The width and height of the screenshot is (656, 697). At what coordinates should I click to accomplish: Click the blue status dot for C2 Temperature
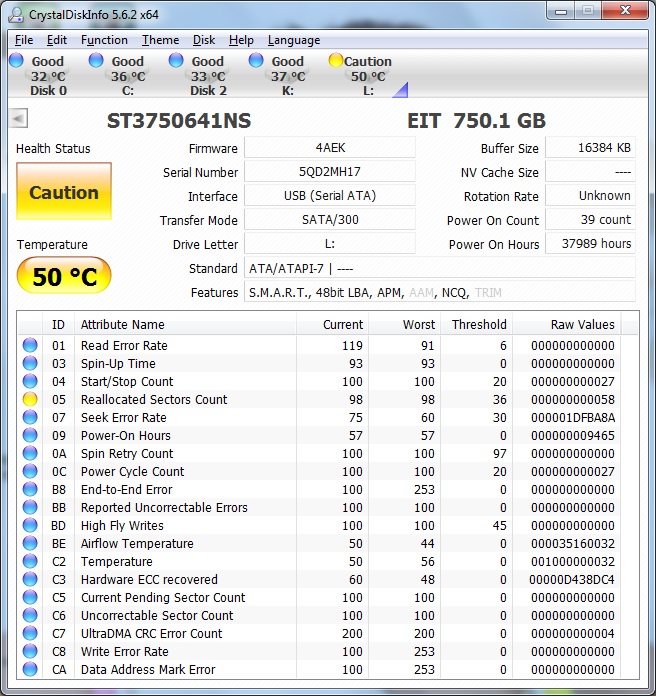[x=30, y=561]
